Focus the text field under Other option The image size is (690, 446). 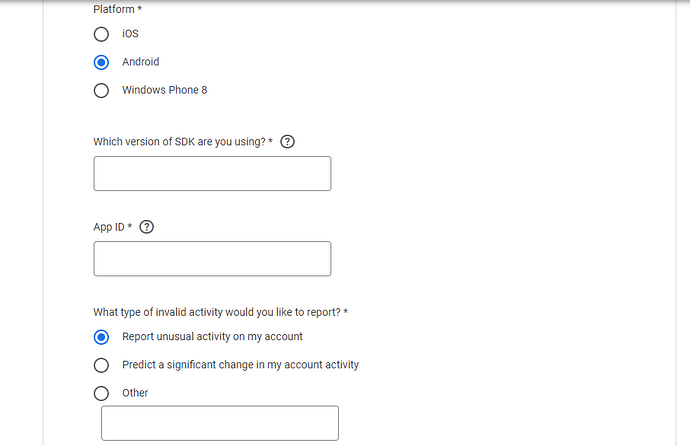click(220, 423)
